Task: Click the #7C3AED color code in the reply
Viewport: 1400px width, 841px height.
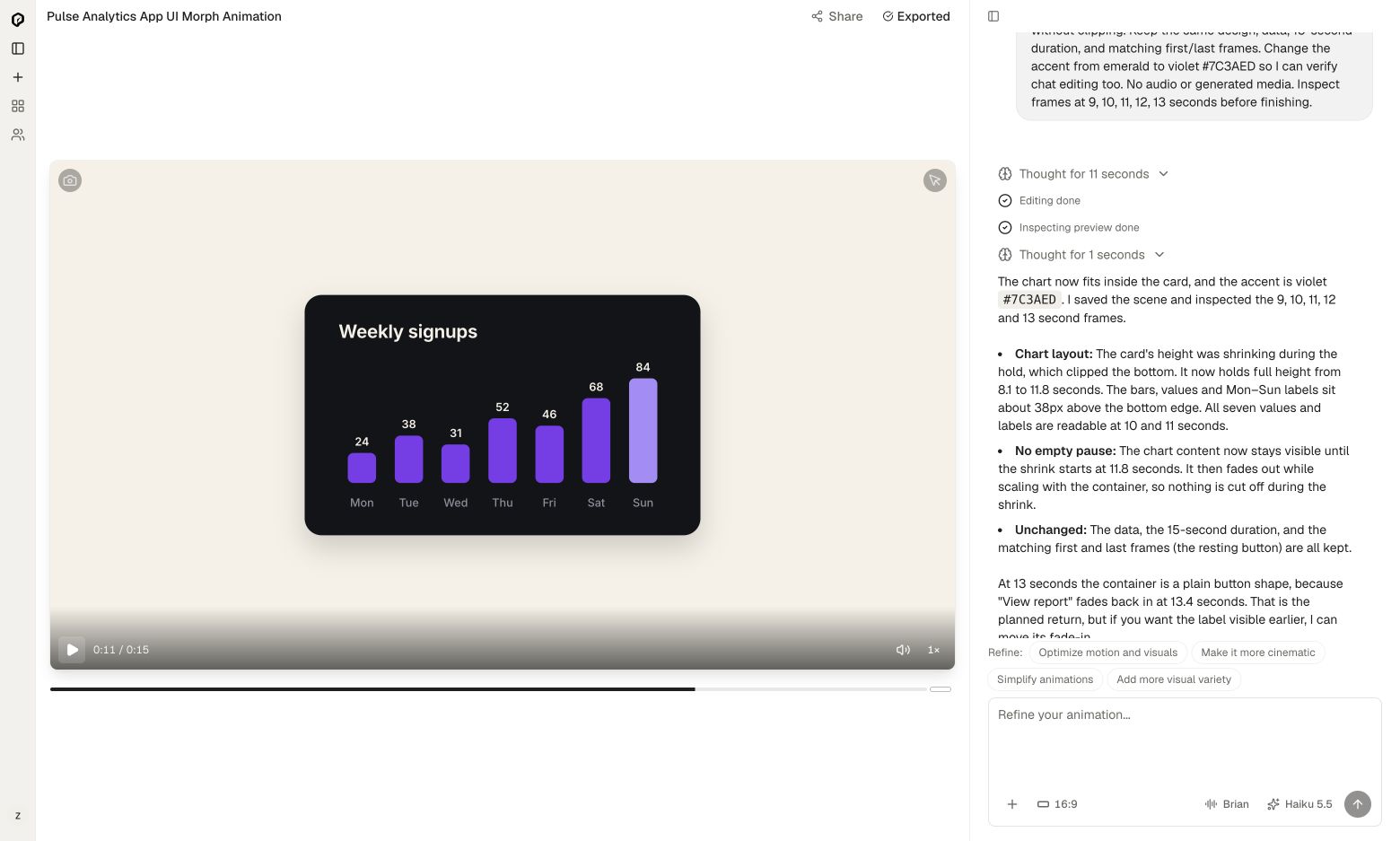Action: tap(1029, 300)
